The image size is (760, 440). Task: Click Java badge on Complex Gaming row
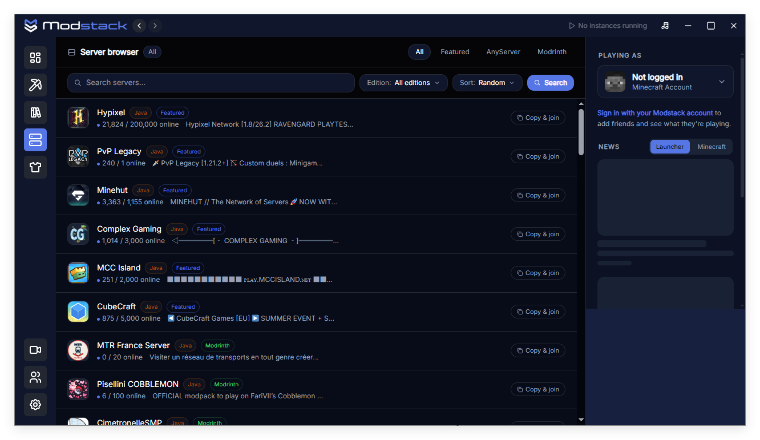(x=177, y=229)
